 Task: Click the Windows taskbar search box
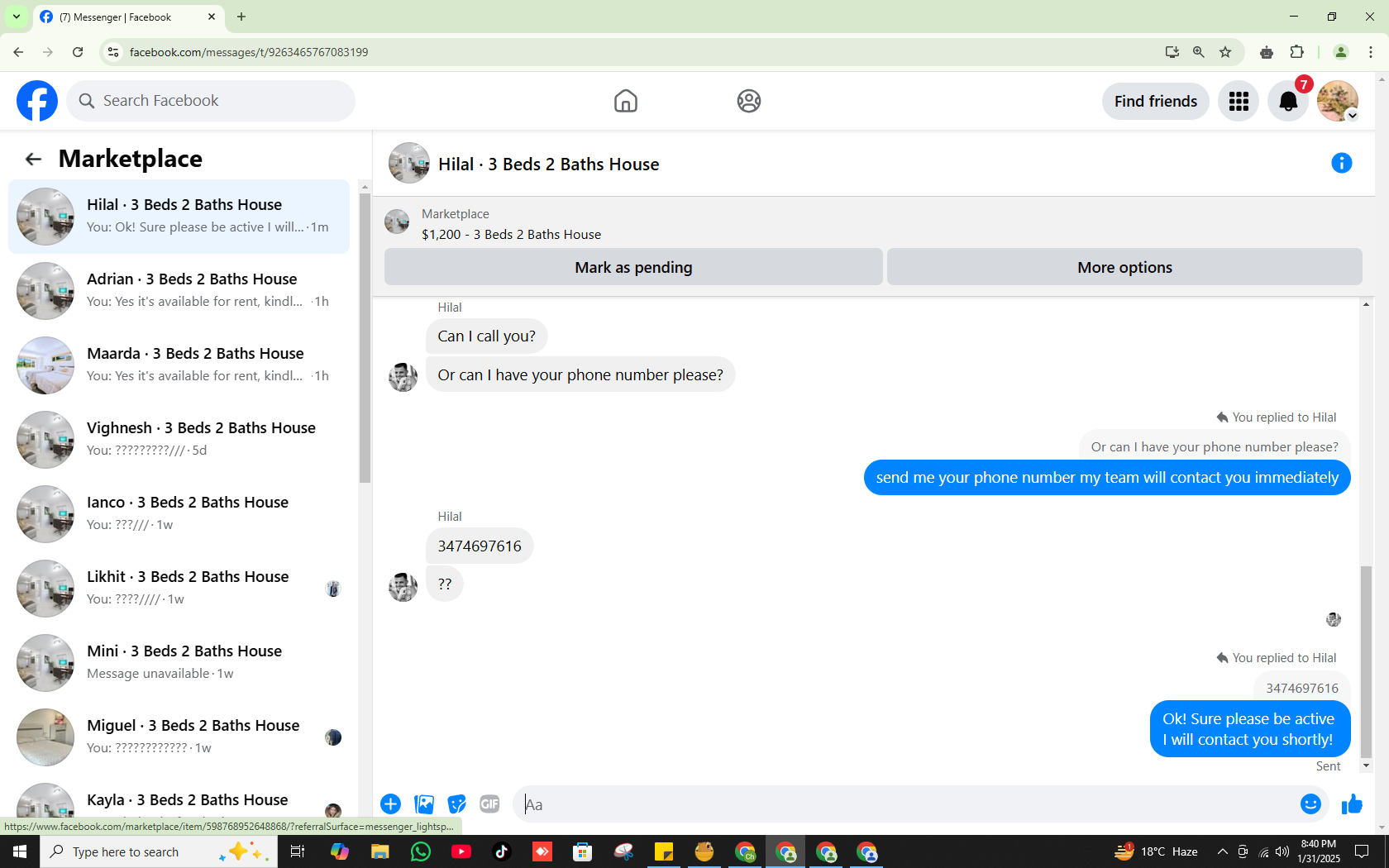click(x=159, y=851)
